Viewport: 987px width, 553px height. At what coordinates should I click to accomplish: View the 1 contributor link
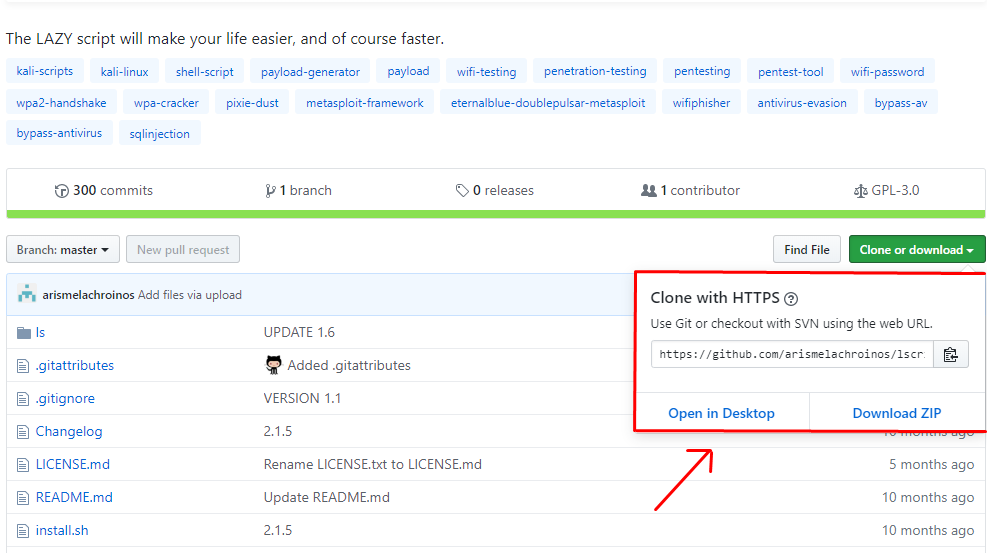(x=691, y=191)
